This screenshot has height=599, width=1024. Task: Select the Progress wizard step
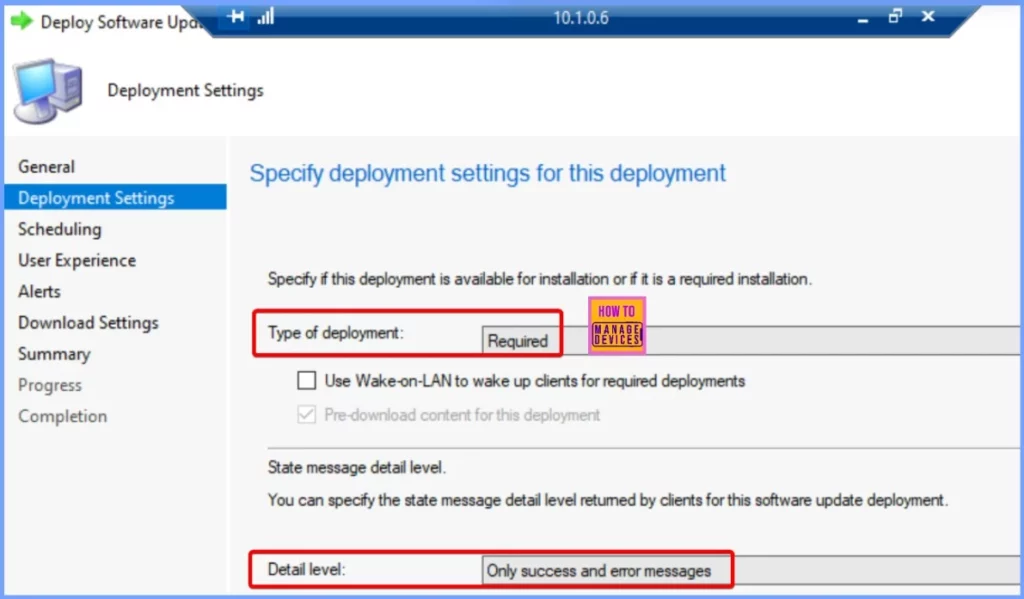[50, 385]
